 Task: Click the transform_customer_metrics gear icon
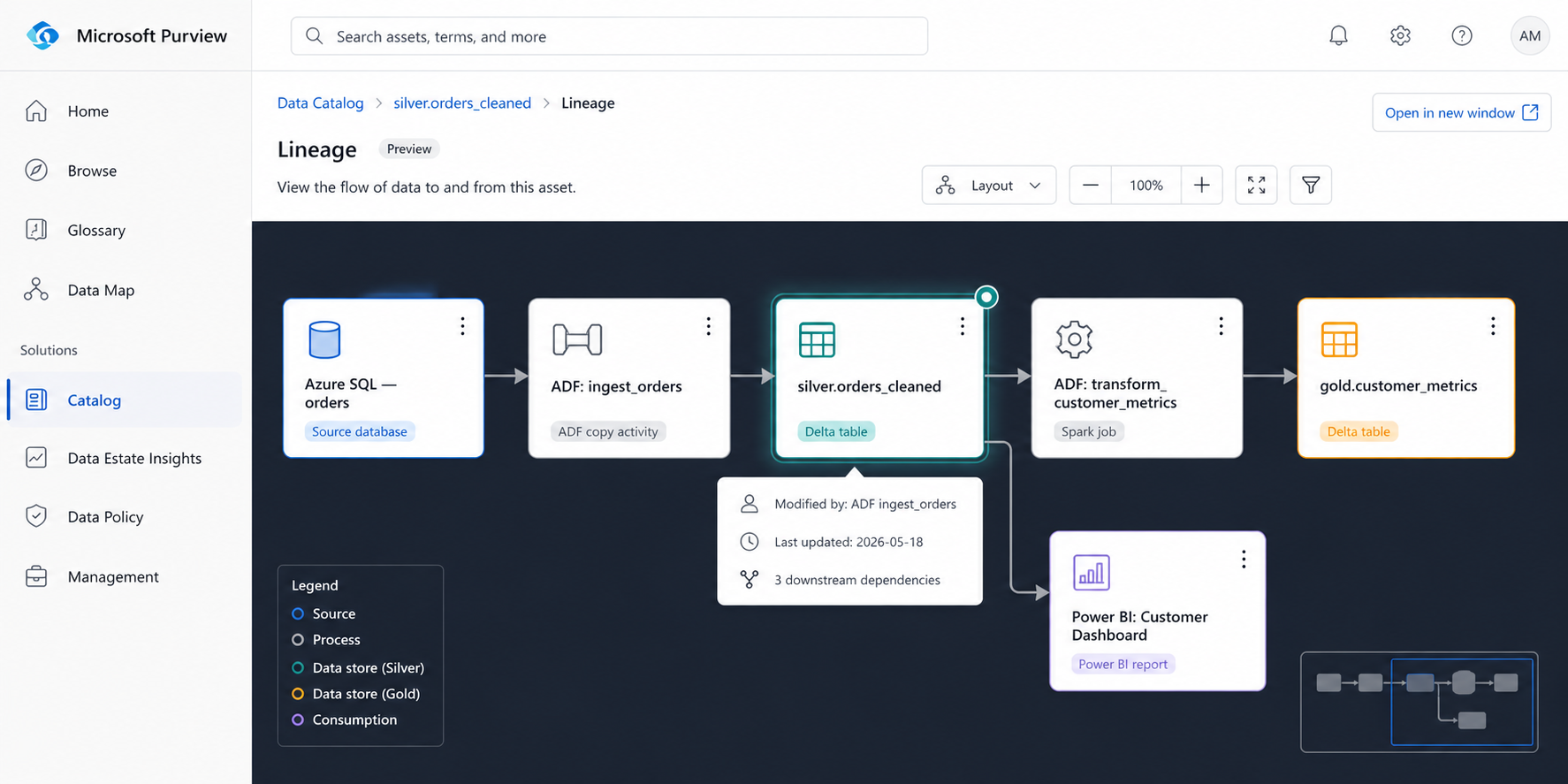point(1074,339)
